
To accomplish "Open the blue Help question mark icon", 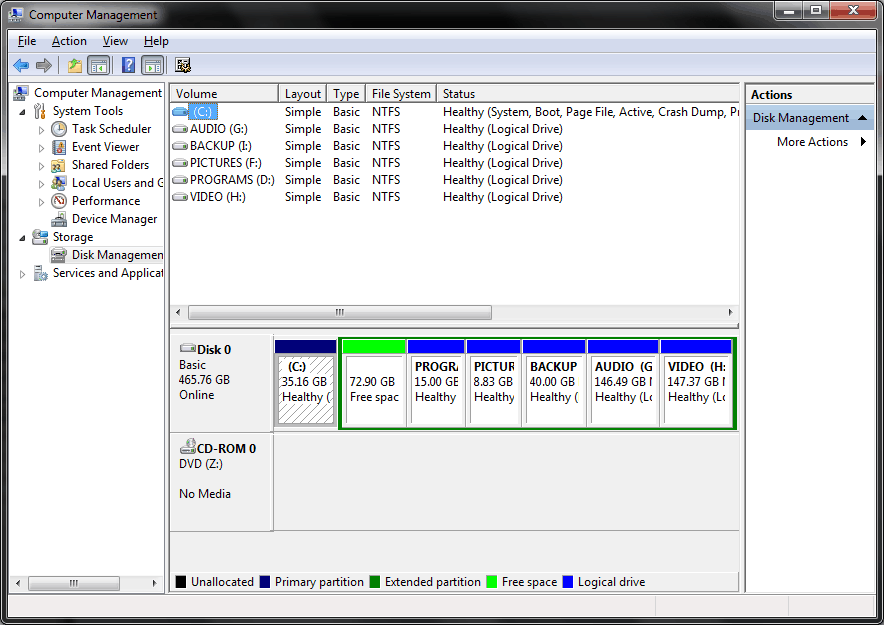I will [128, 66].
